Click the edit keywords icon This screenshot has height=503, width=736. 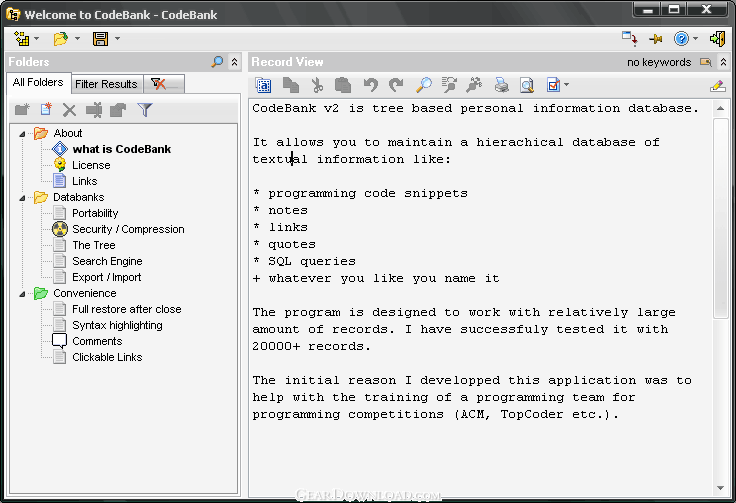point(705,62)
